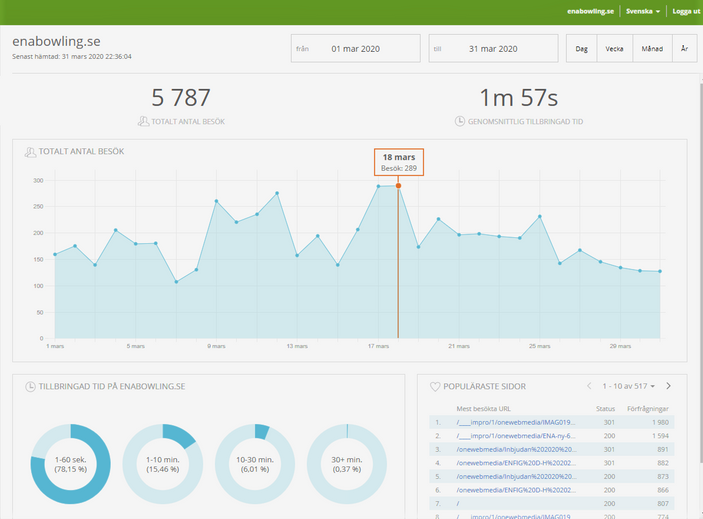Switch to the Månad view
The height and width of the screenshot is (519, 703).
coord(652,48)
